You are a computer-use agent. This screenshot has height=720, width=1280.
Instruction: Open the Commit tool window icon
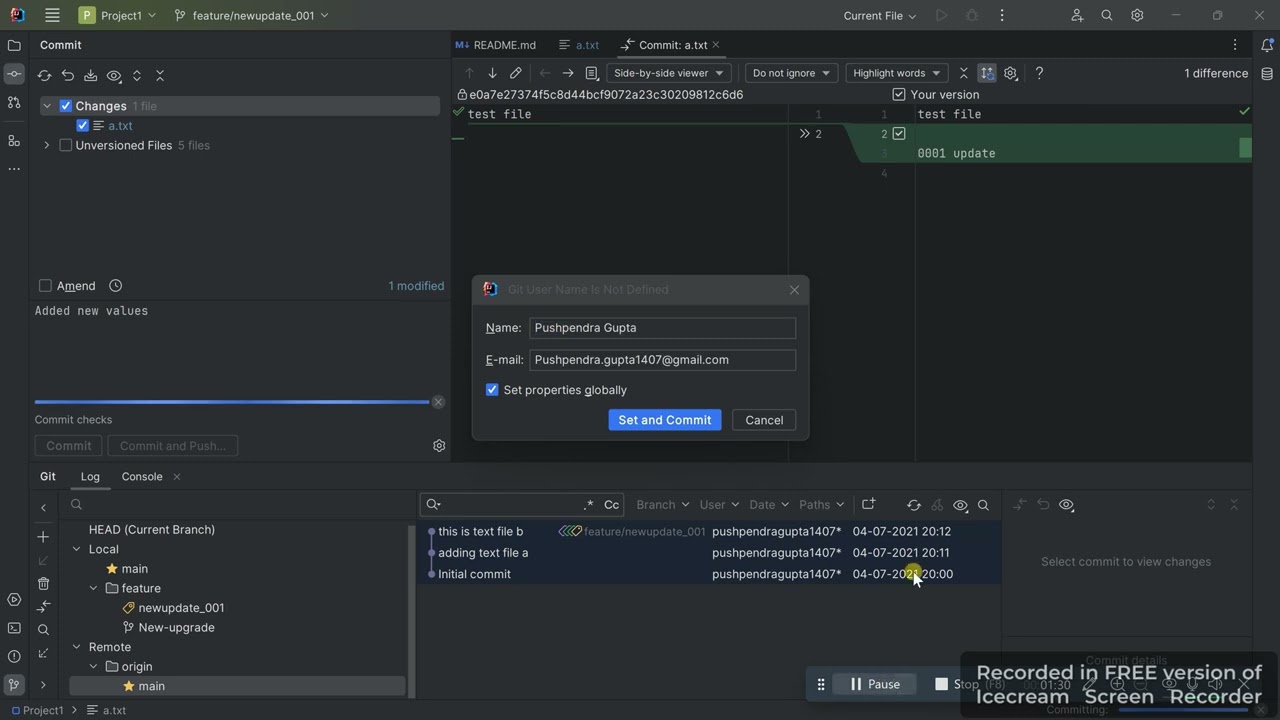14,74
